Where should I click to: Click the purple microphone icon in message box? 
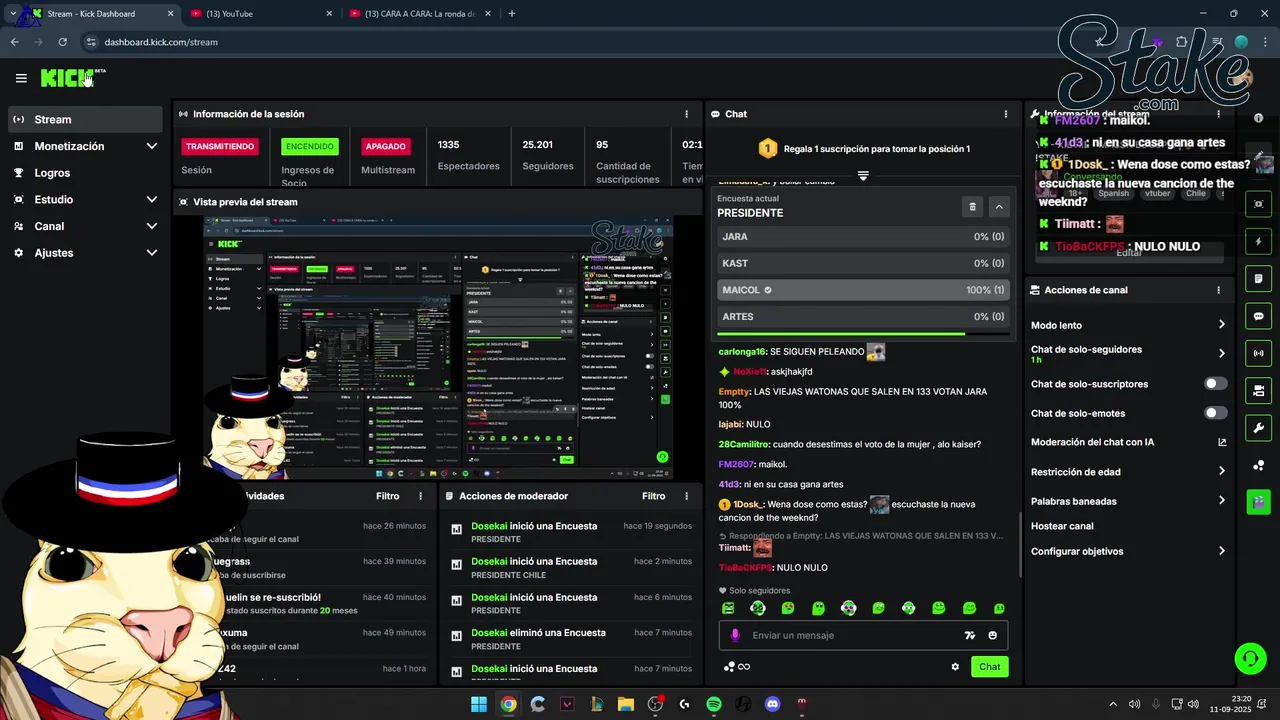point(735,635)
